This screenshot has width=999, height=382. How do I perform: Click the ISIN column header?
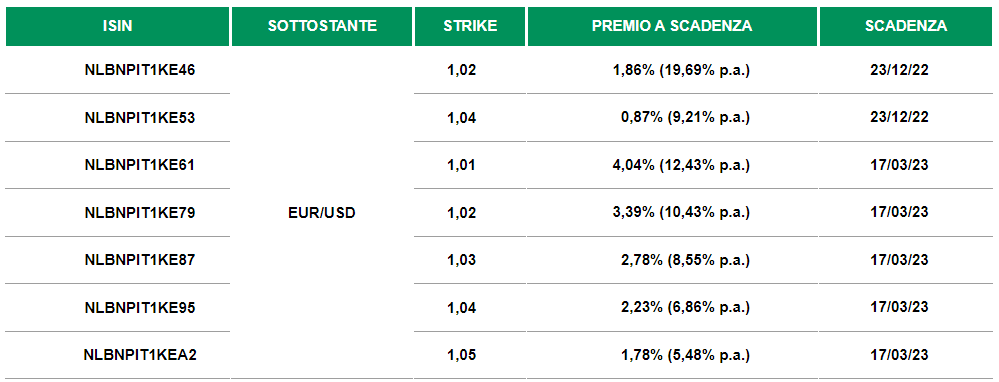pyautogui.click(x=117, y=26)
